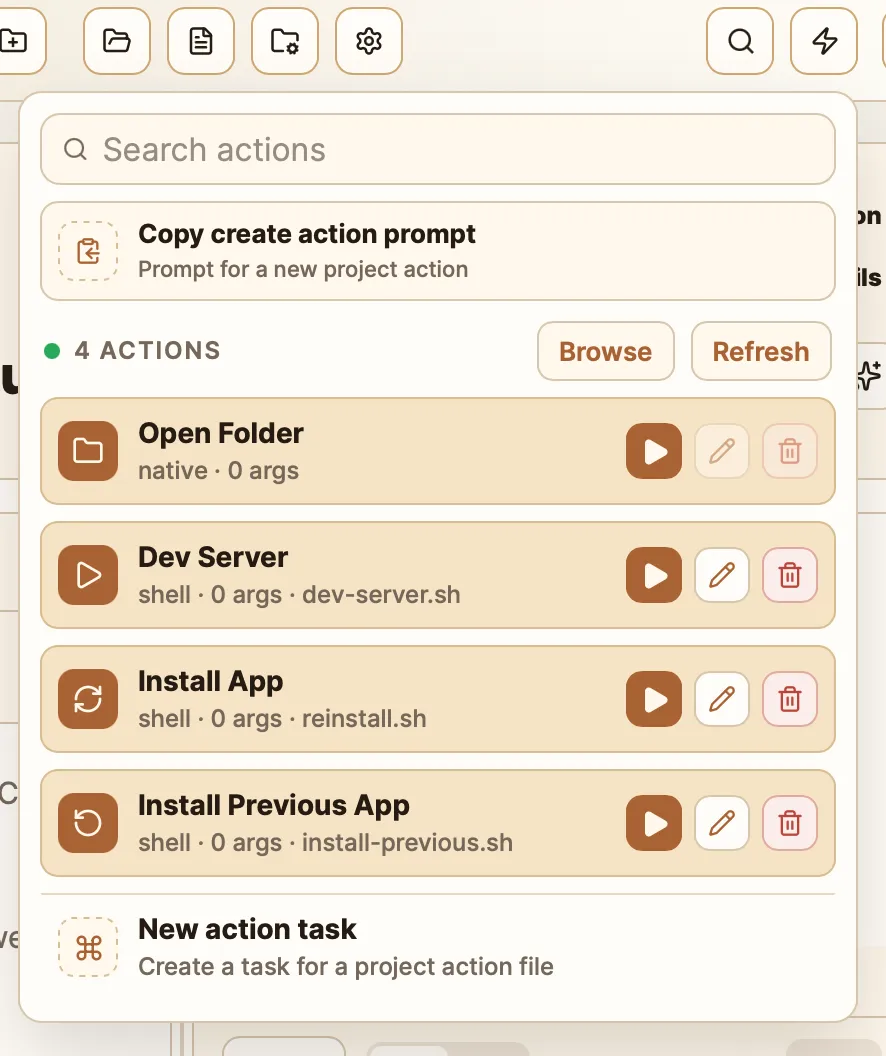886x1056 pixels.
Task: Click the Open Folder folder icon
Action: pyautogui.click(x=88, y=451)
